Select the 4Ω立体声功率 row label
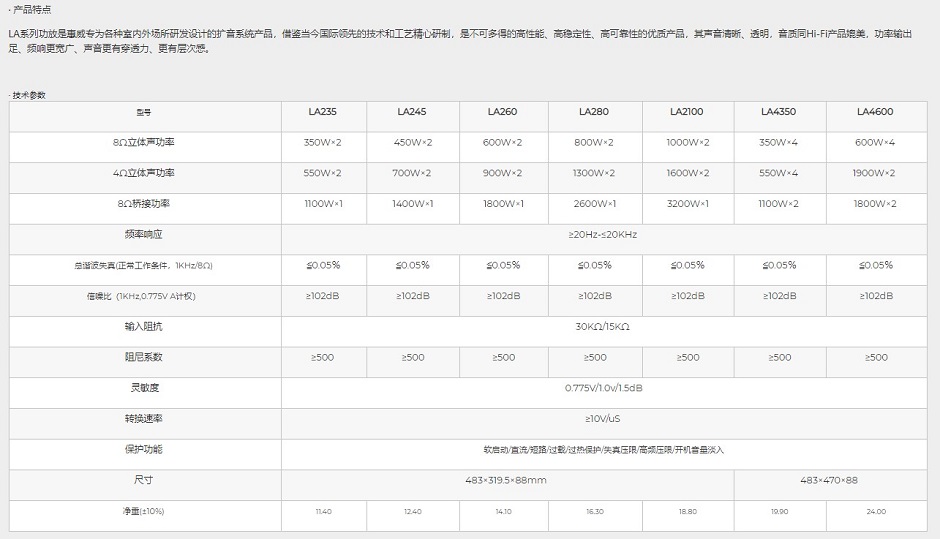Image resolution: width=940 pixels, height=539 pixels. point(144,173)
